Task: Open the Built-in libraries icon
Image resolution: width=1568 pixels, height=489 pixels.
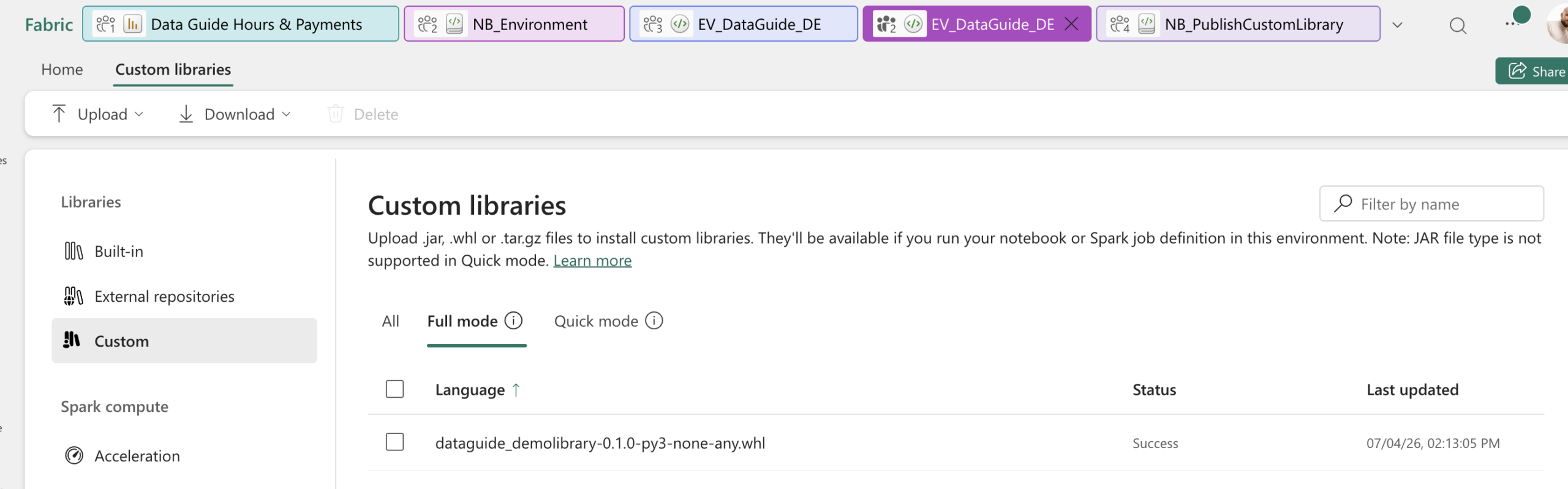Action: (73, 251)
